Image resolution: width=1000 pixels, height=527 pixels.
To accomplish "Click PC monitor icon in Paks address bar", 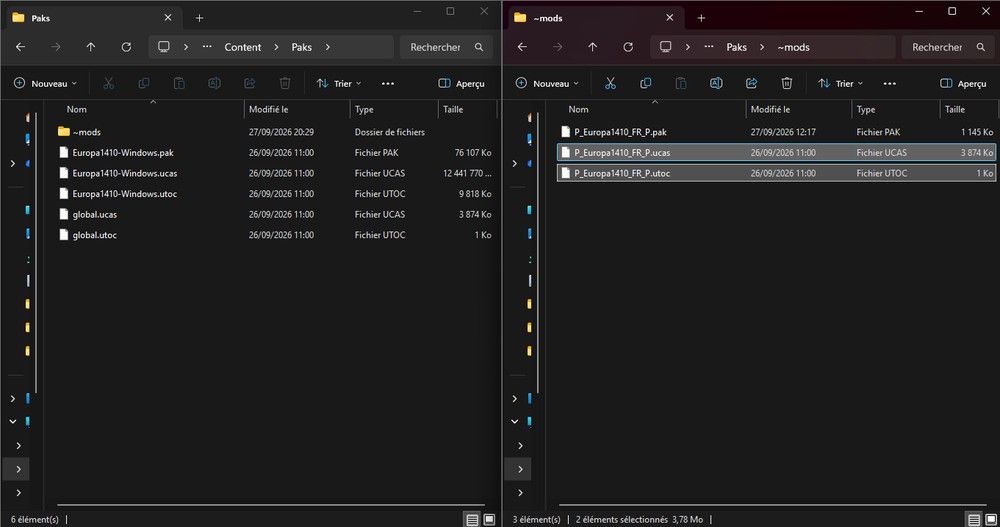I will (x=164, y=47).
